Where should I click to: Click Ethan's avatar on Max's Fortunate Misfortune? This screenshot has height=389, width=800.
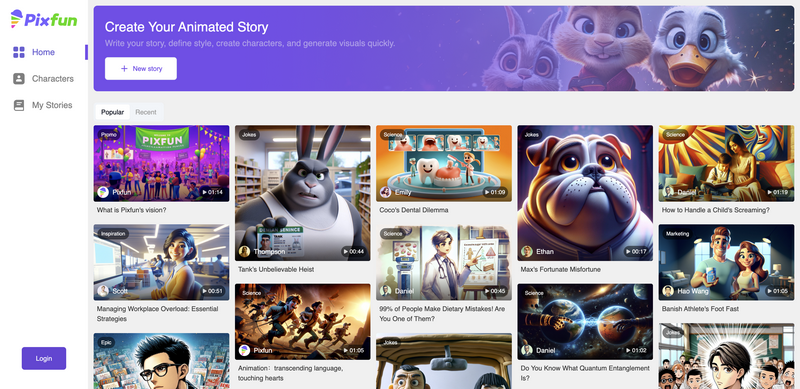tap(527, 251)
